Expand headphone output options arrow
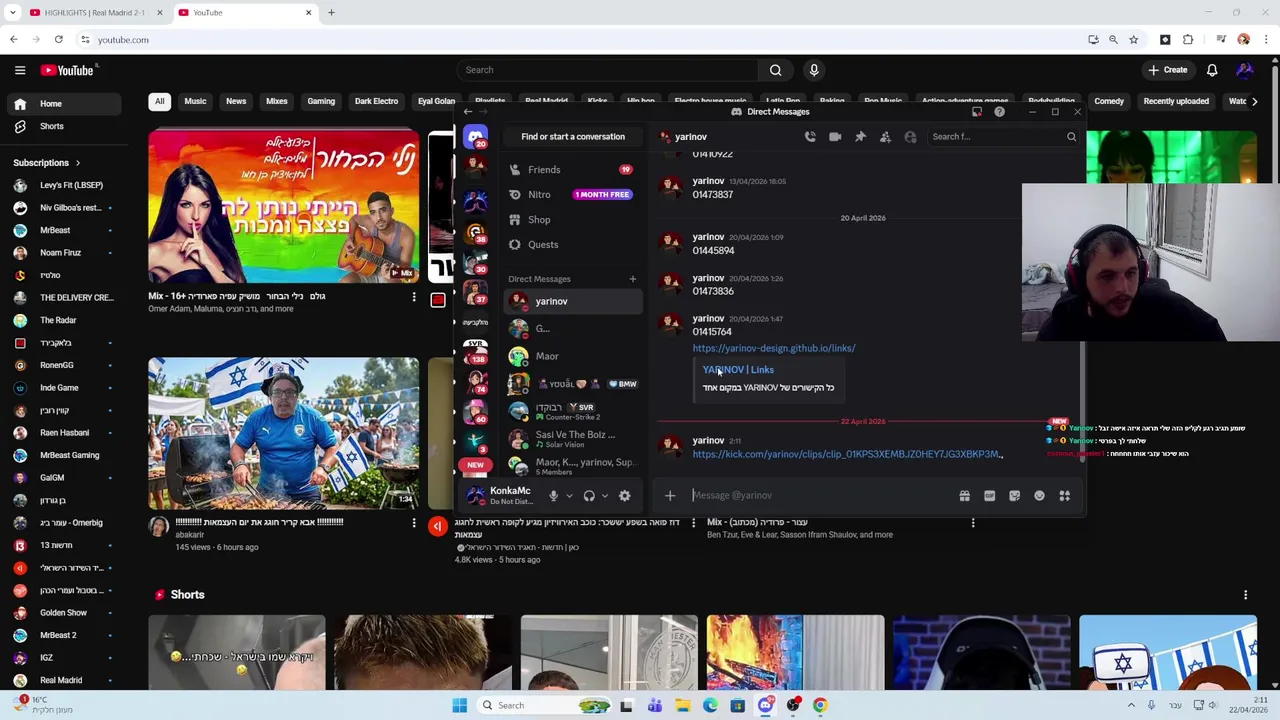1280x720 pixels. point(604,496)
